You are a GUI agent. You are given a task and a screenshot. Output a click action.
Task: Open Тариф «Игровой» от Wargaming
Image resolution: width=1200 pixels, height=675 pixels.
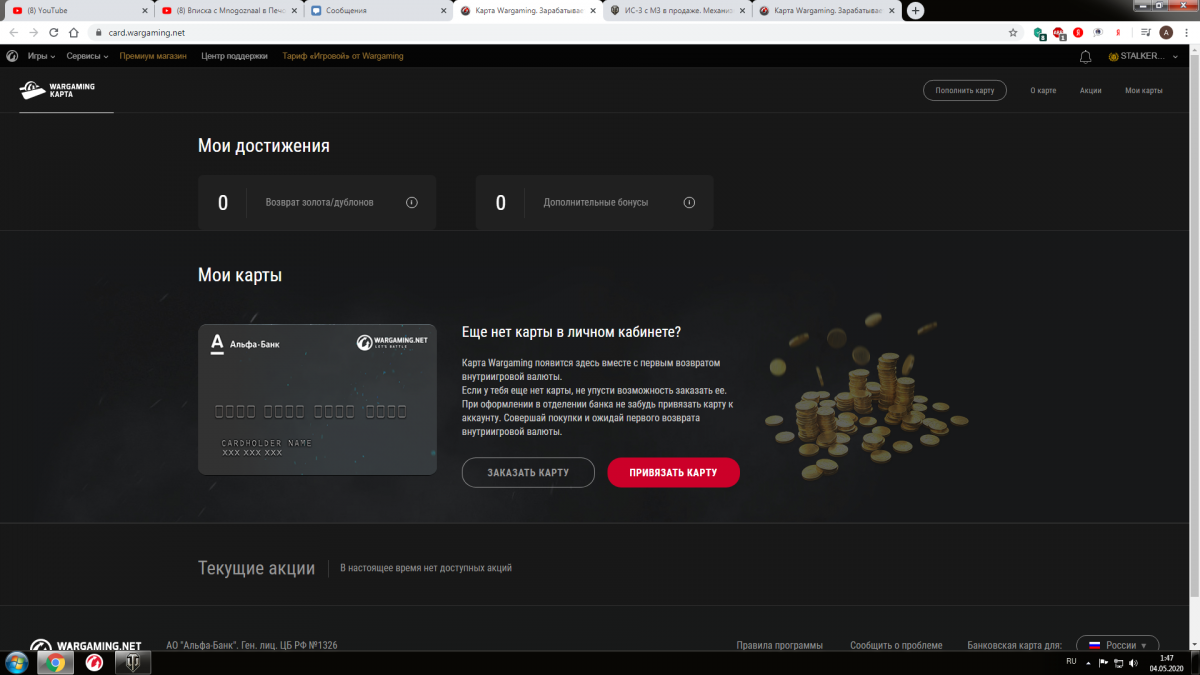click(343, 56)
